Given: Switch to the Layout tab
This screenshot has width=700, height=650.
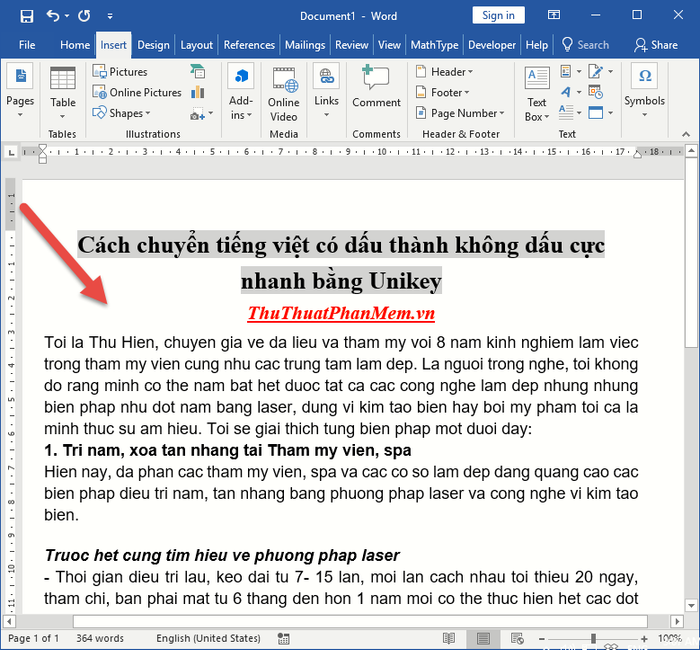Looking at the screenshot, I should (x=196, y=45).
